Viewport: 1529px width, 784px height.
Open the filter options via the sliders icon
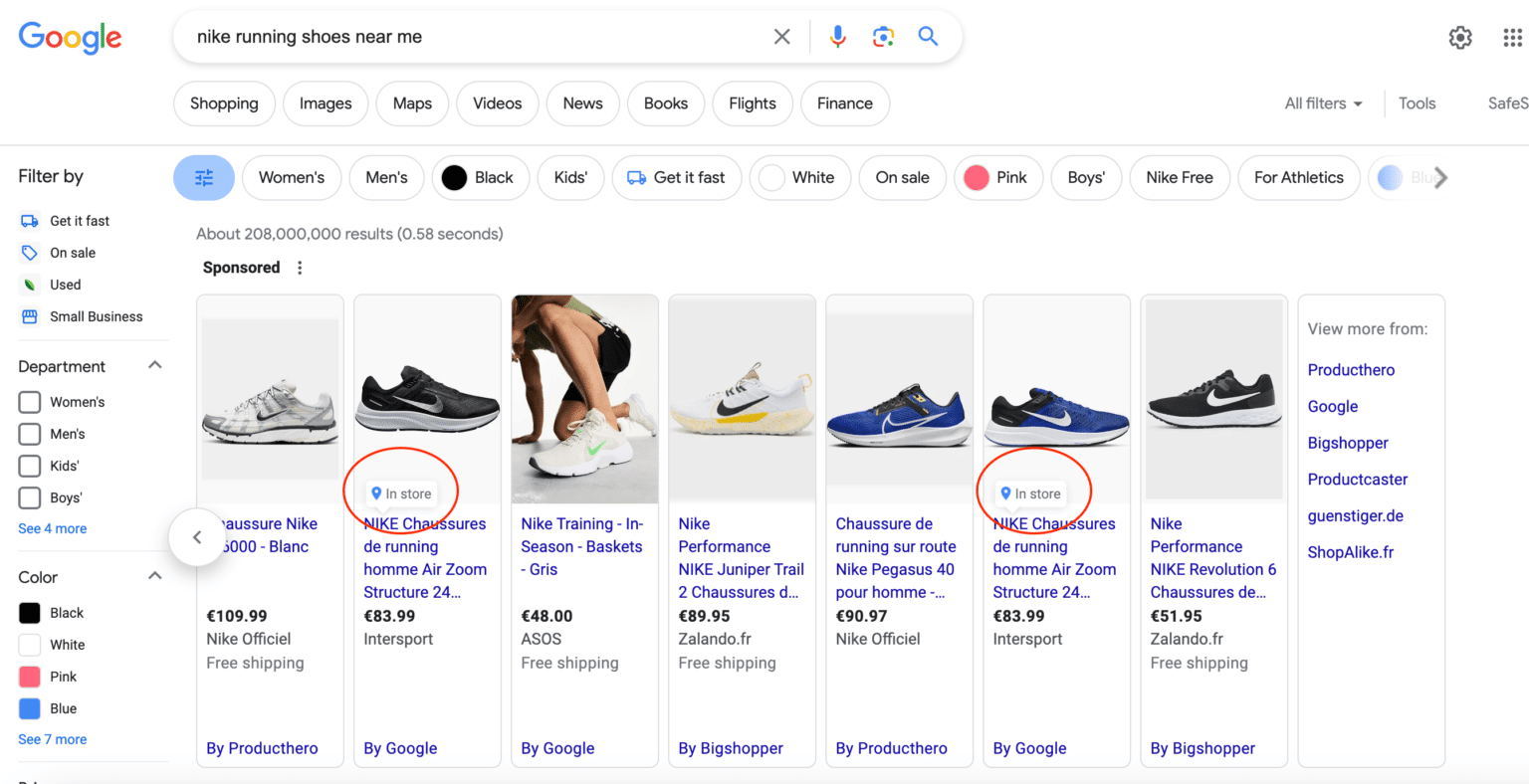[x=204, y=177]
